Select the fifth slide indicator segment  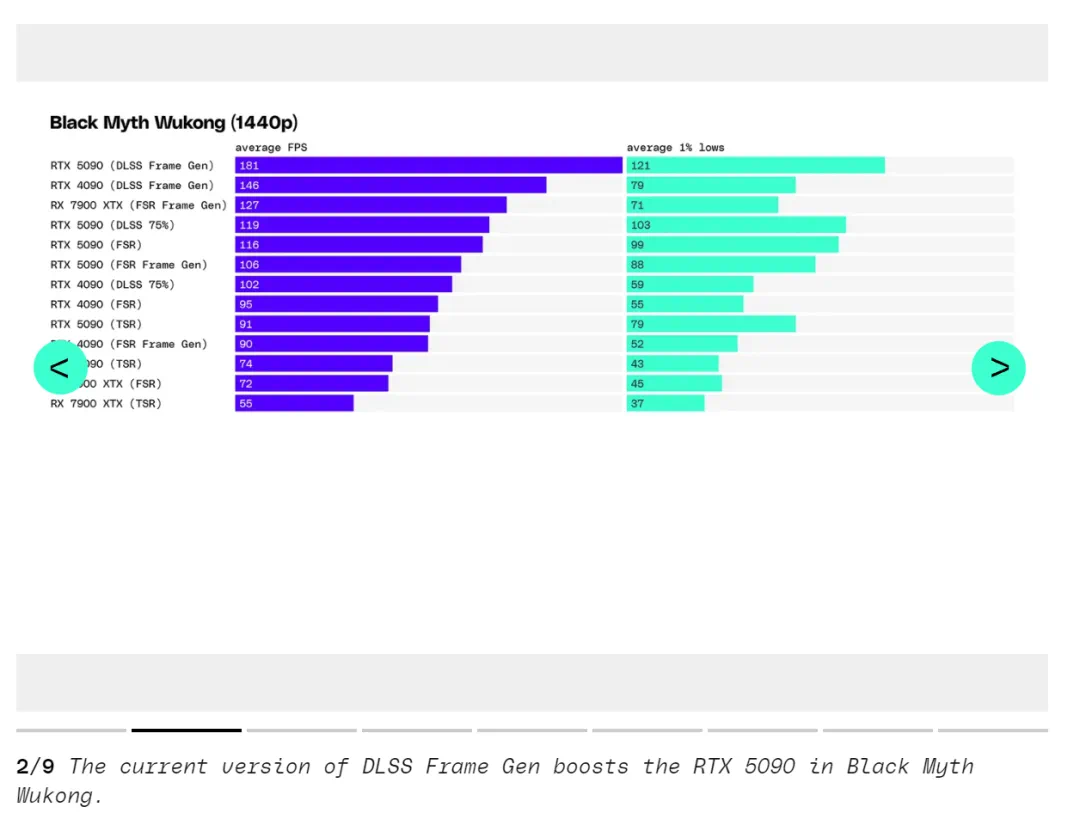pos(532,730)
